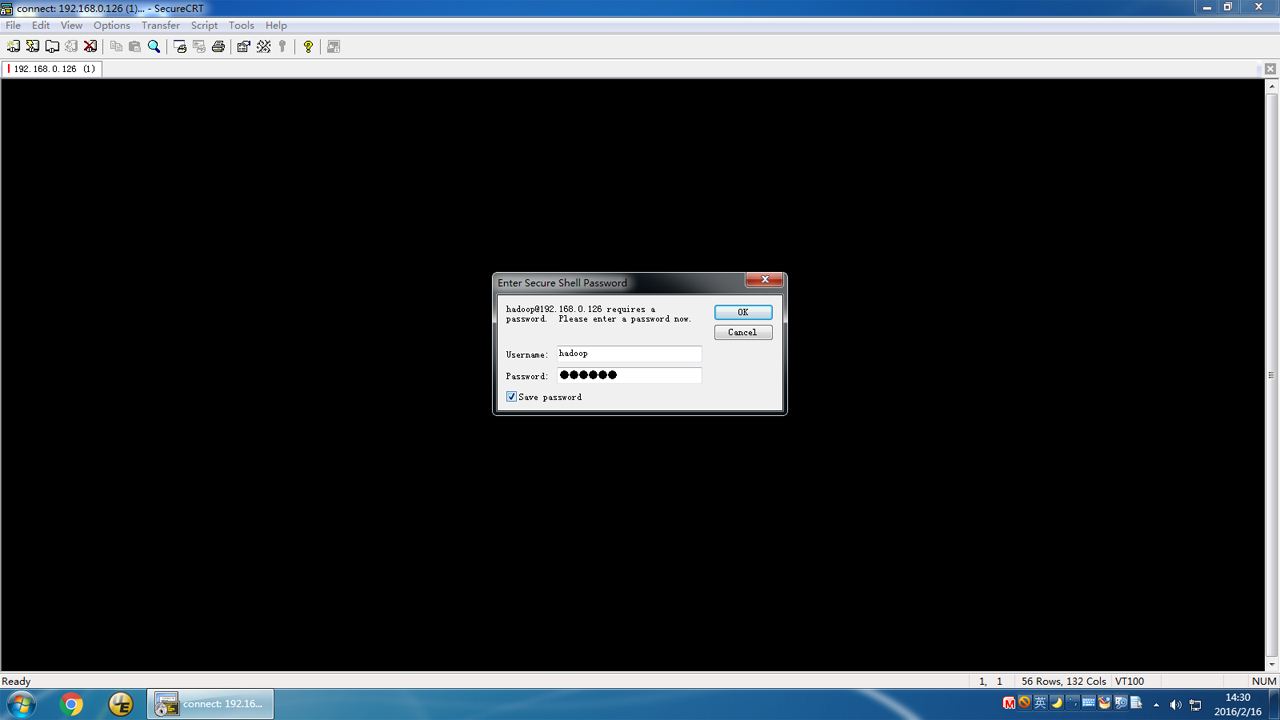
Task: Open the Transfer menu
Action: click(x=161, y=25)
